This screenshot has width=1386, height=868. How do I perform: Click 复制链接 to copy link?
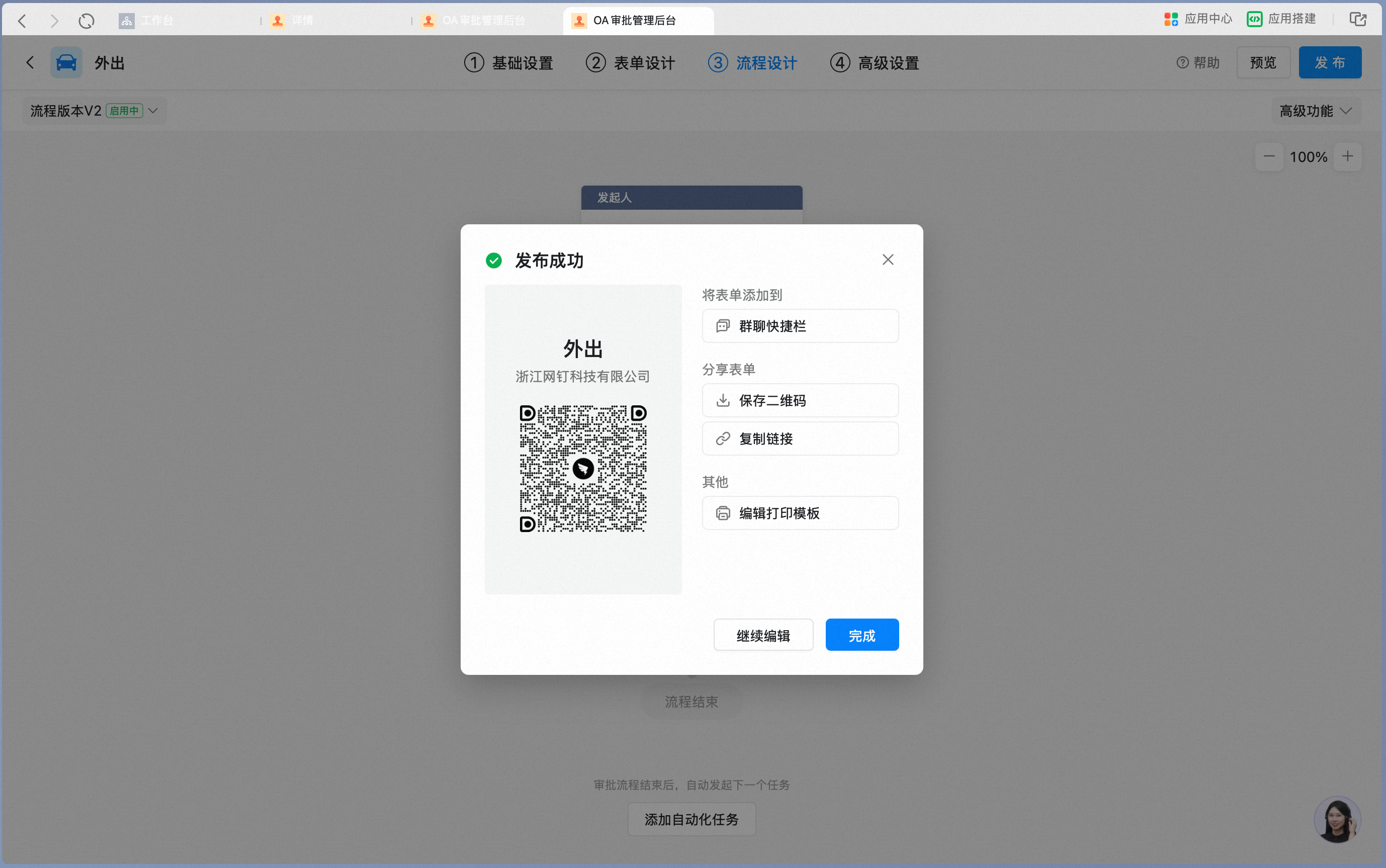pos(800,439)
